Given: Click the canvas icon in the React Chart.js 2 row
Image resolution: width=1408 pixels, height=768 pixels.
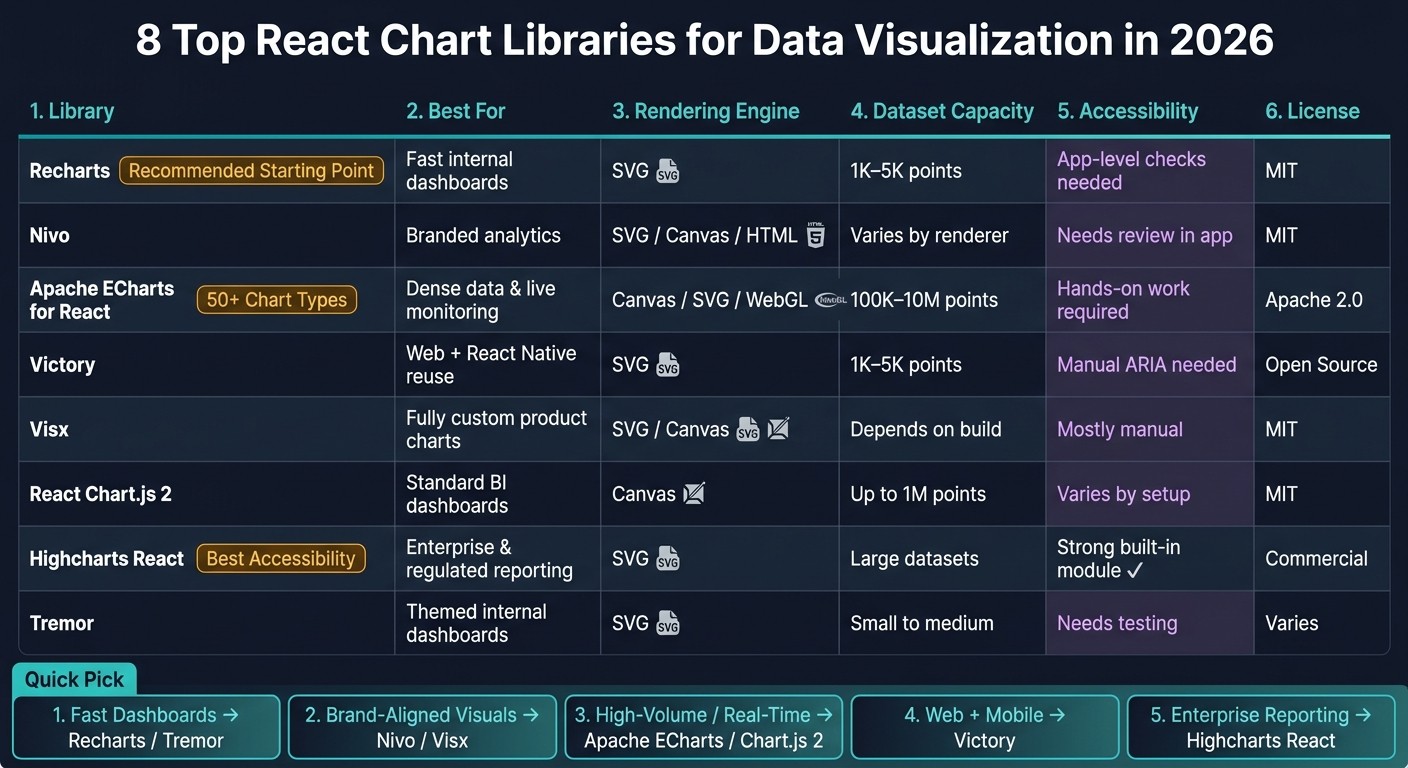Looking at the screenshot, I should point(693,493).
